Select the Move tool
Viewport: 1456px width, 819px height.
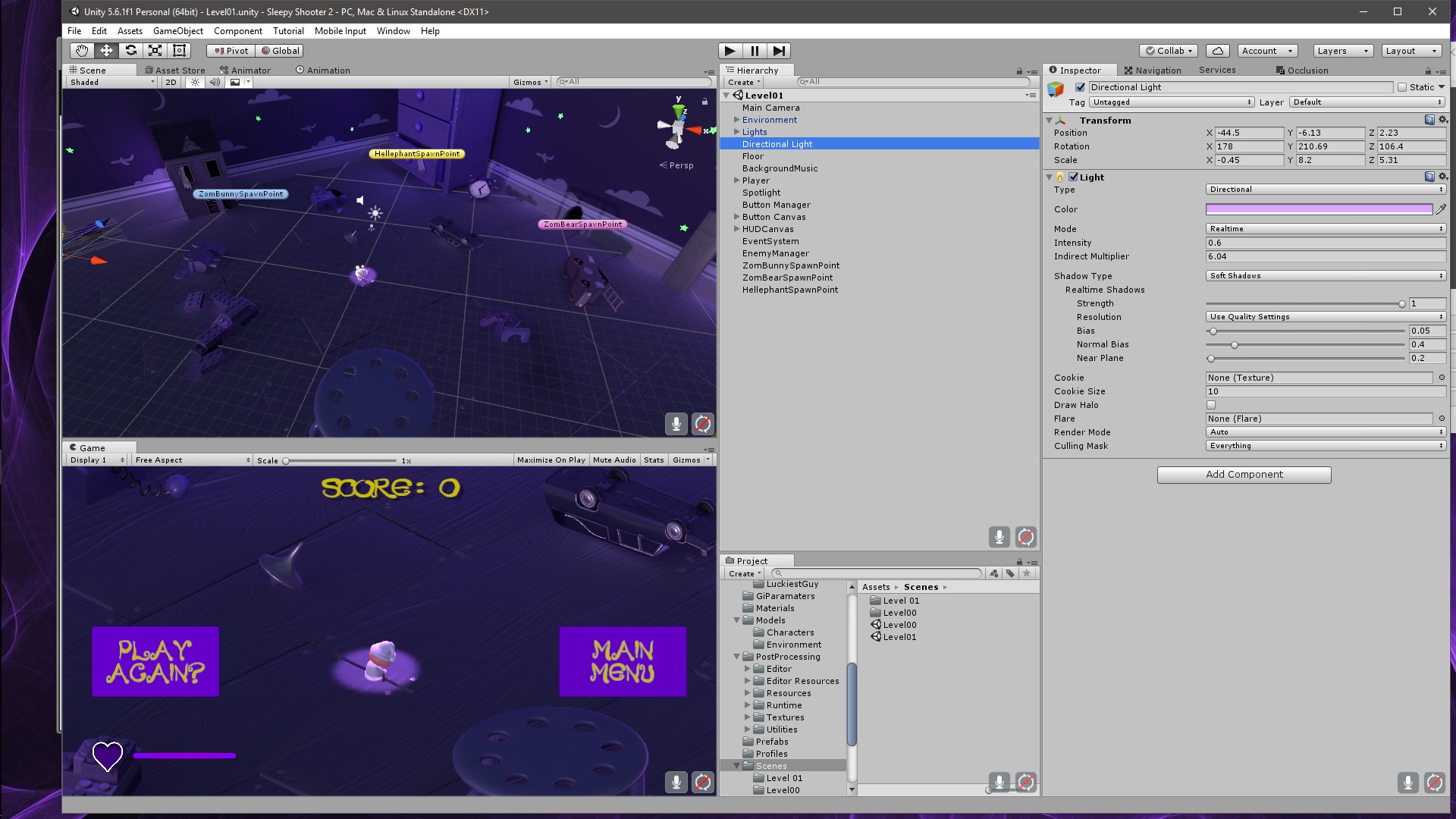(x=106, y=51)
